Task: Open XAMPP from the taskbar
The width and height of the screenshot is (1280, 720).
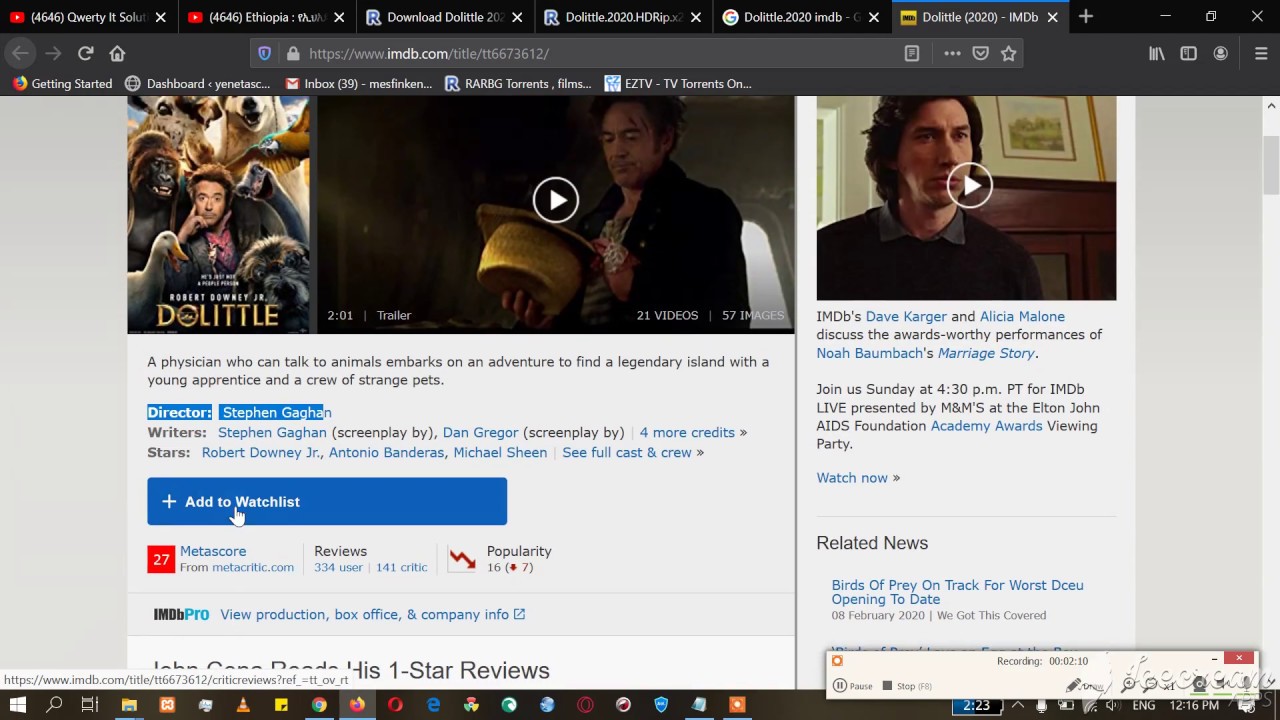Action: [167, 705]
